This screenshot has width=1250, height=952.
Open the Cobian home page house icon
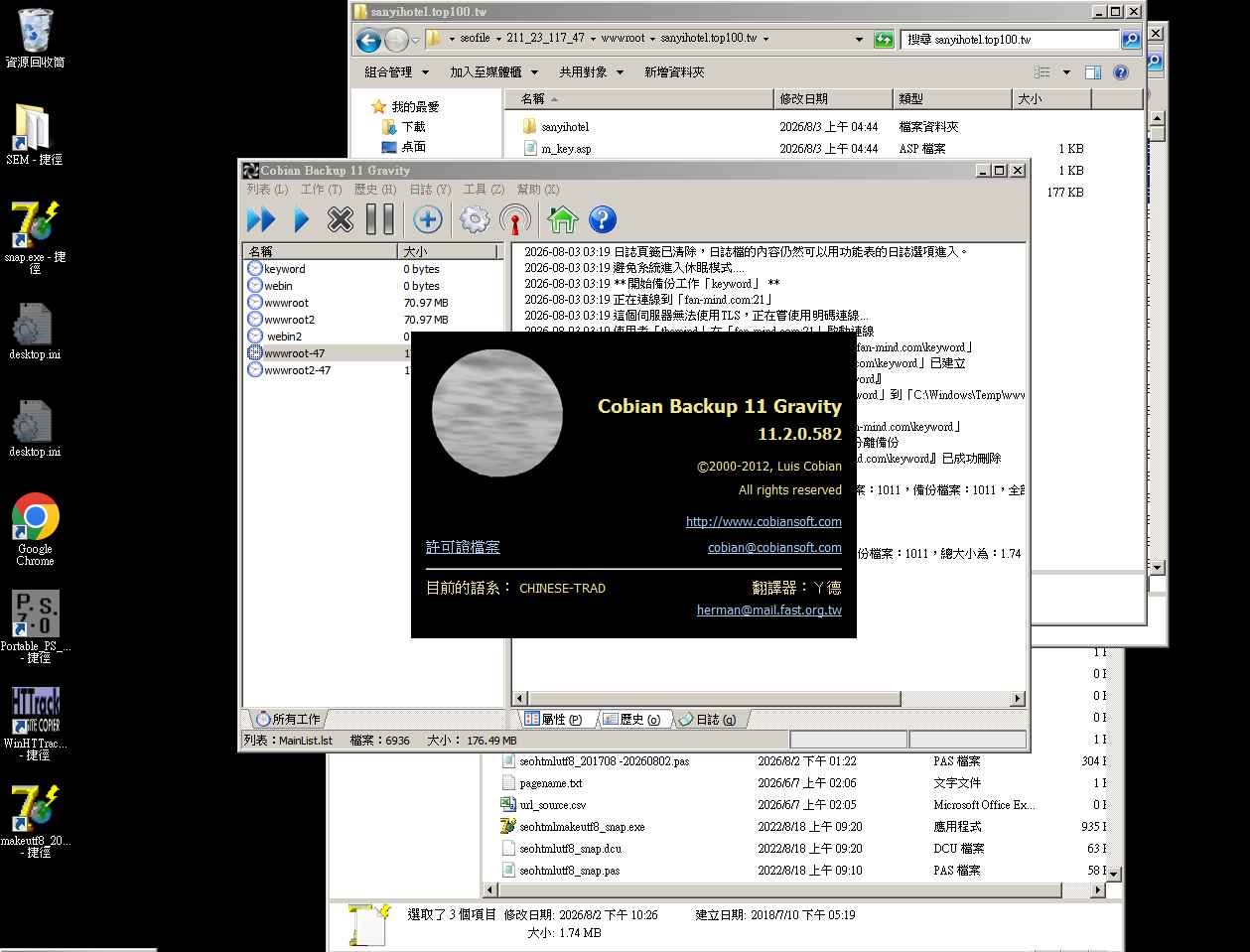pyautogui.click(x=562, y=219)
